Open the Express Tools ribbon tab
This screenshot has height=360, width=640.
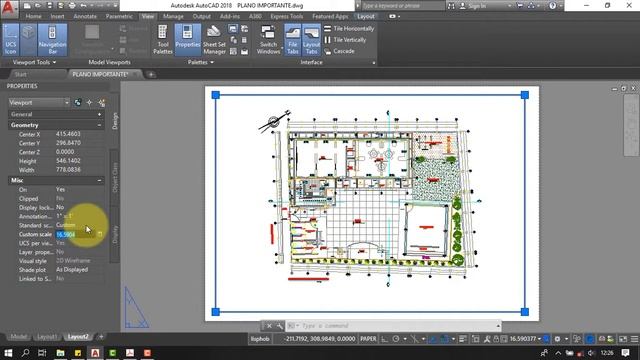(287, 17)
